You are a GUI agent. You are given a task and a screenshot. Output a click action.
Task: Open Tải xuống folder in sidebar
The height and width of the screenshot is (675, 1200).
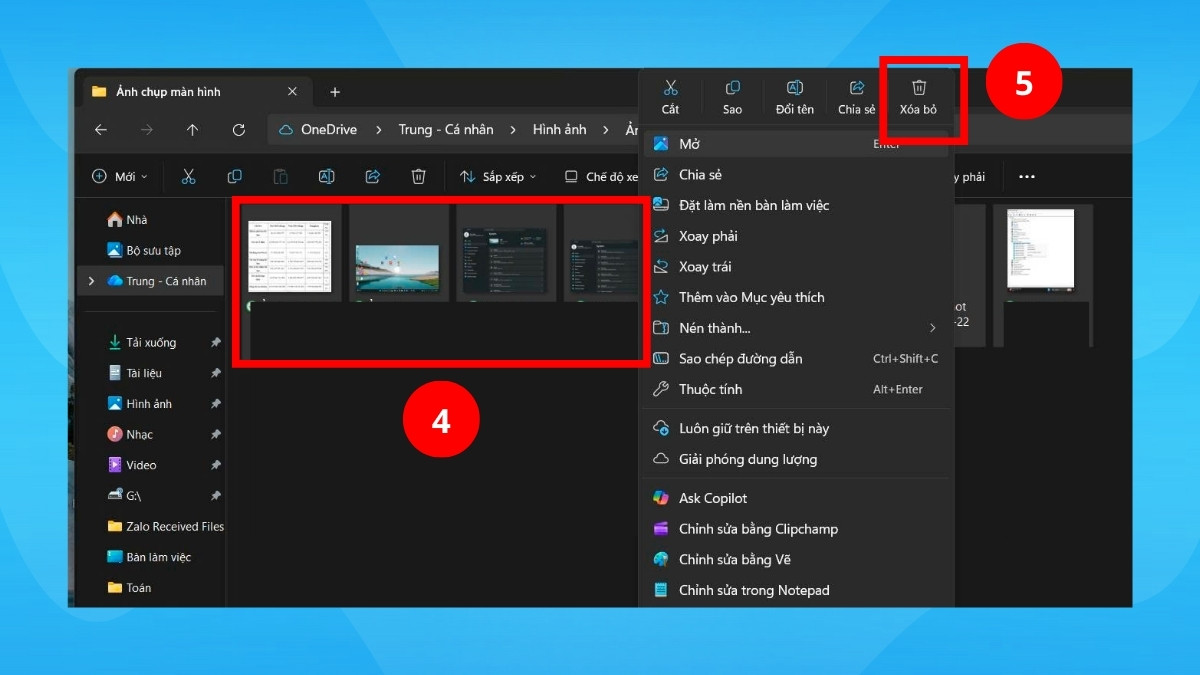[150, 342]
